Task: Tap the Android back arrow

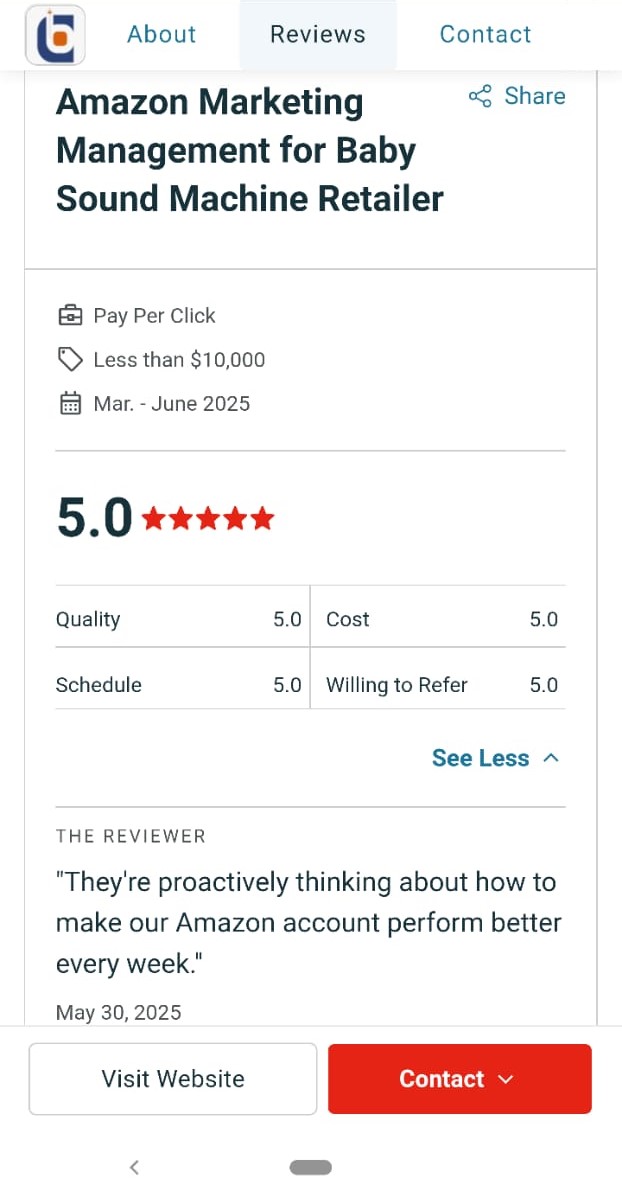Action: tap(134, 1167)
